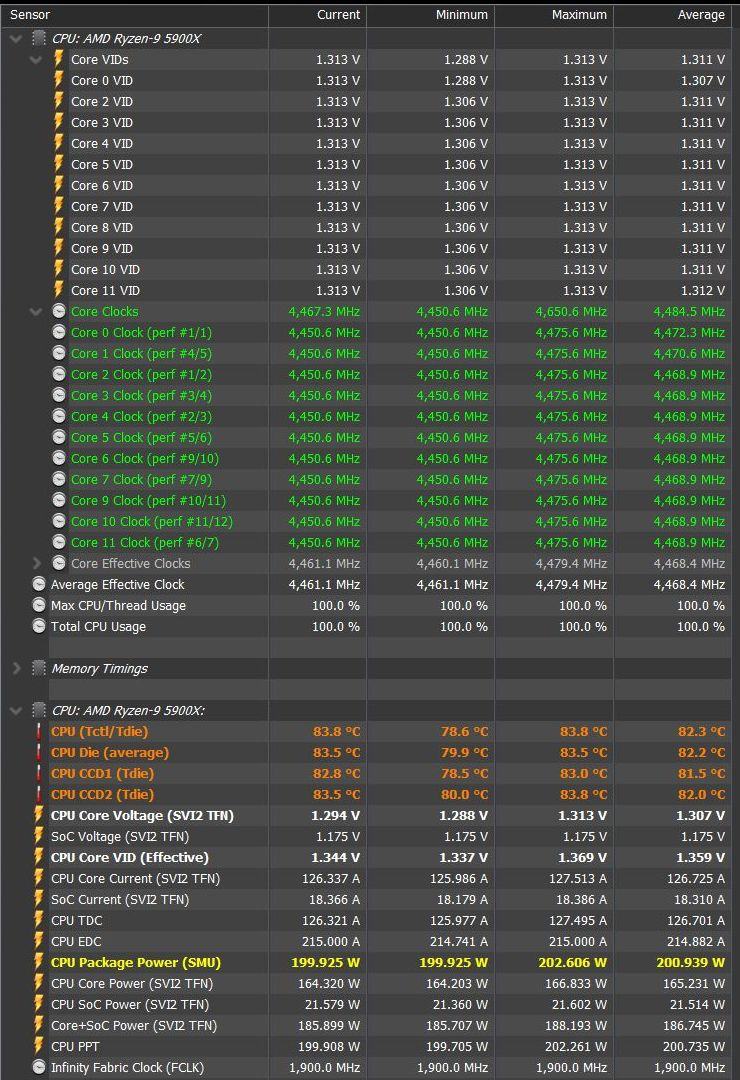Click the Average column header
740x1080 pixels.
(701, 14)
